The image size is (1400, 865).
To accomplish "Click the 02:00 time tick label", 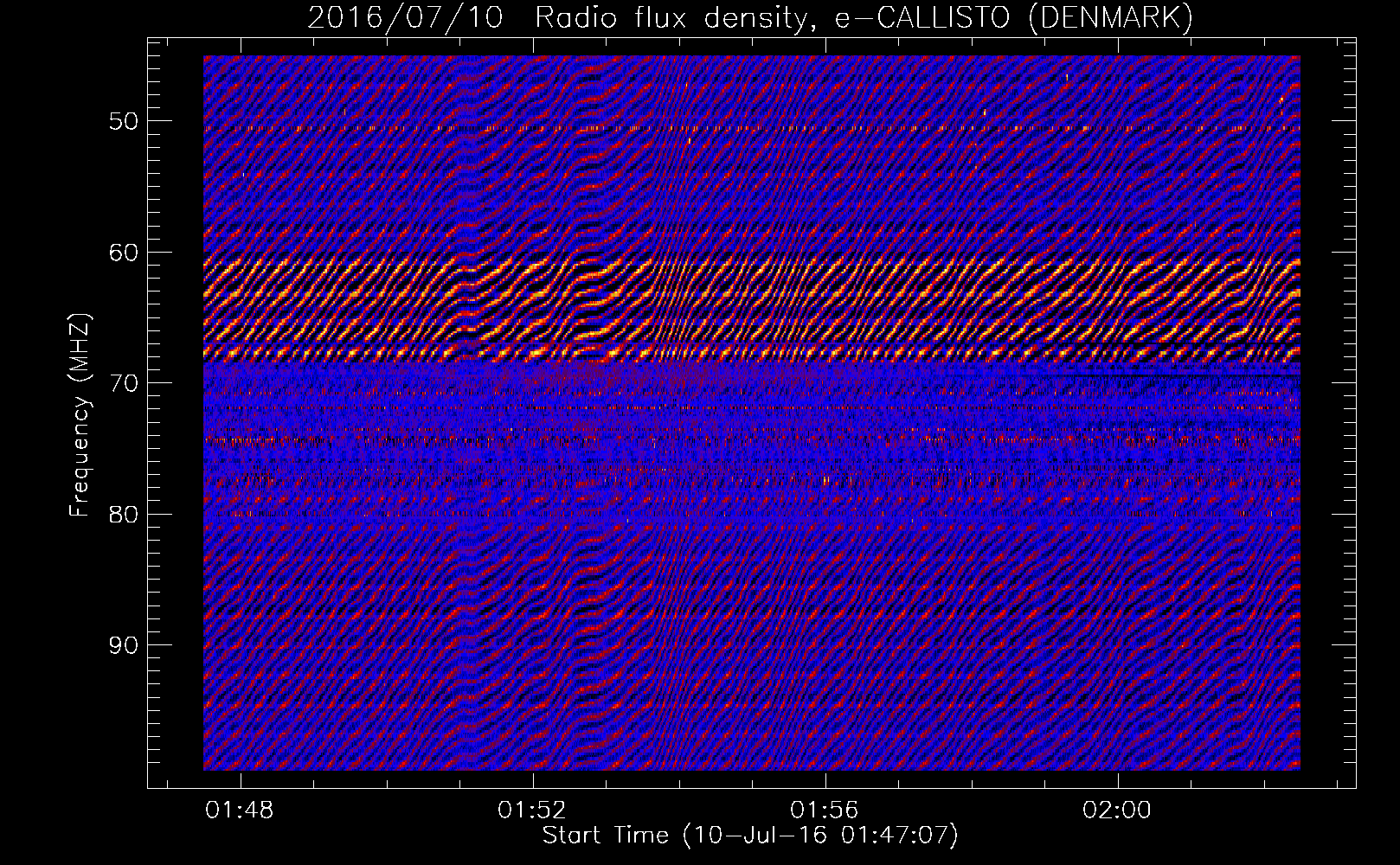I will (1117, 810).
